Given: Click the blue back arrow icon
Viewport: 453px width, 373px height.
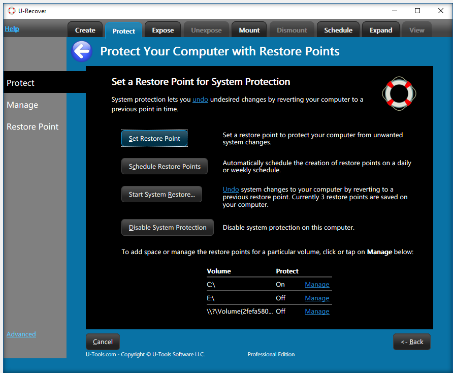Looking at the screenshot, I should (82, 51).
